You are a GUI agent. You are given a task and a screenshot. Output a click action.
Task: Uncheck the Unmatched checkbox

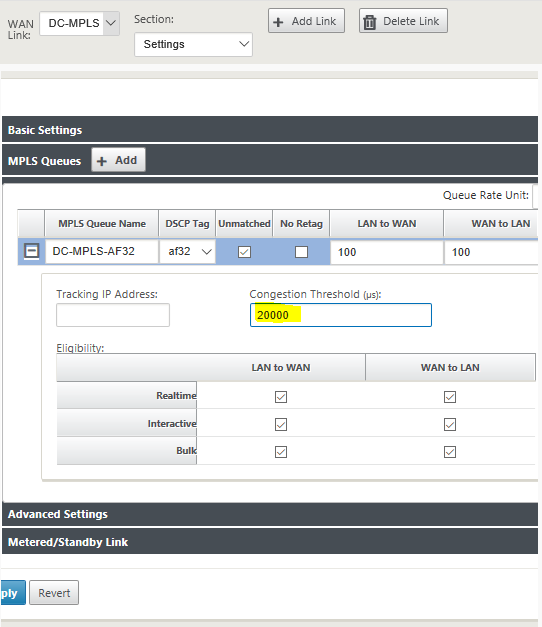pyautogui.click(x=244, y=252)
